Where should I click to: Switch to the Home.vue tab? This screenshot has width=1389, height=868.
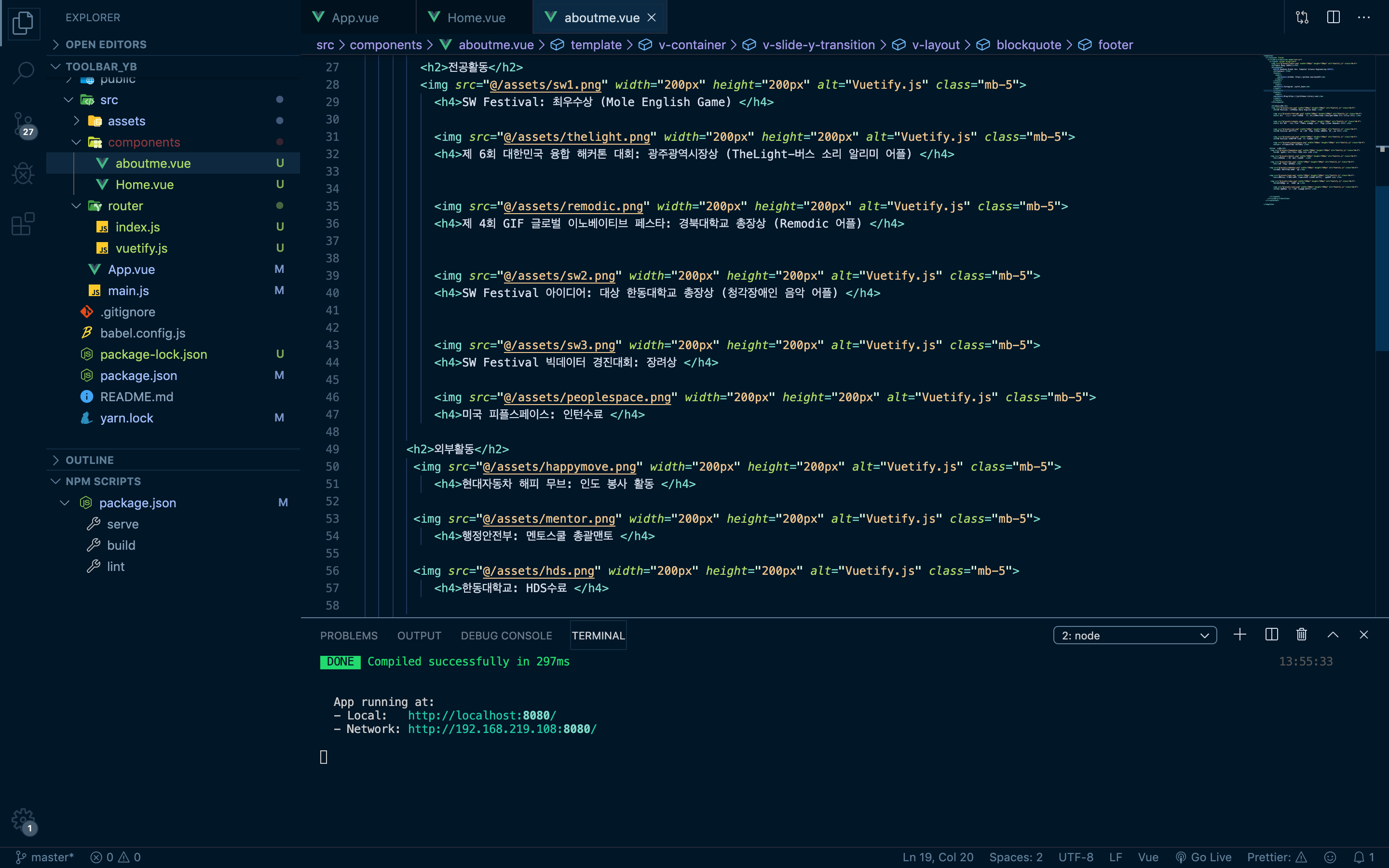click(476, 18)
